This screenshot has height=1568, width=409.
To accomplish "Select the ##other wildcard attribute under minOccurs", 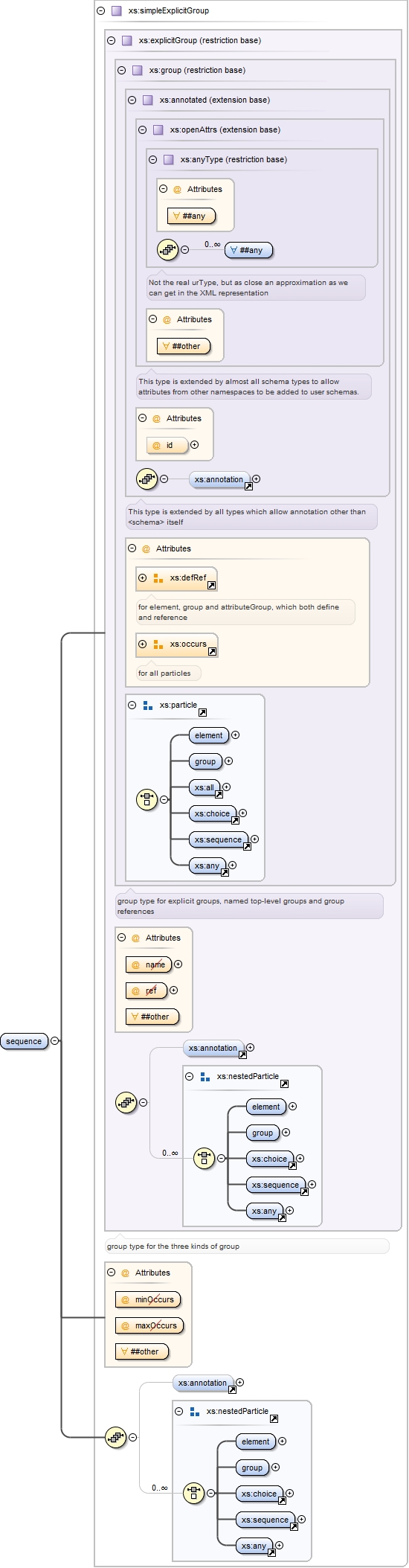I will [142, 1351].
